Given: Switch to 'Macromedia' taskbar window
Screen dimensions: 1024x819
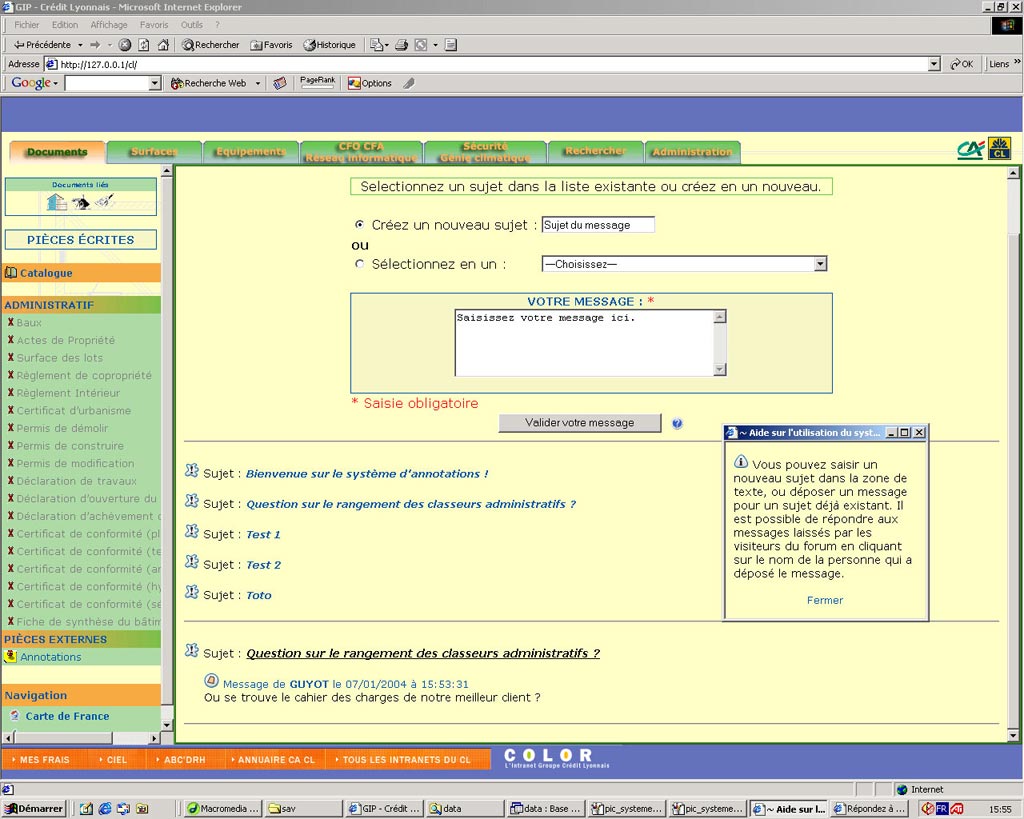Looking at the screenshot, I should click(223, 809).
